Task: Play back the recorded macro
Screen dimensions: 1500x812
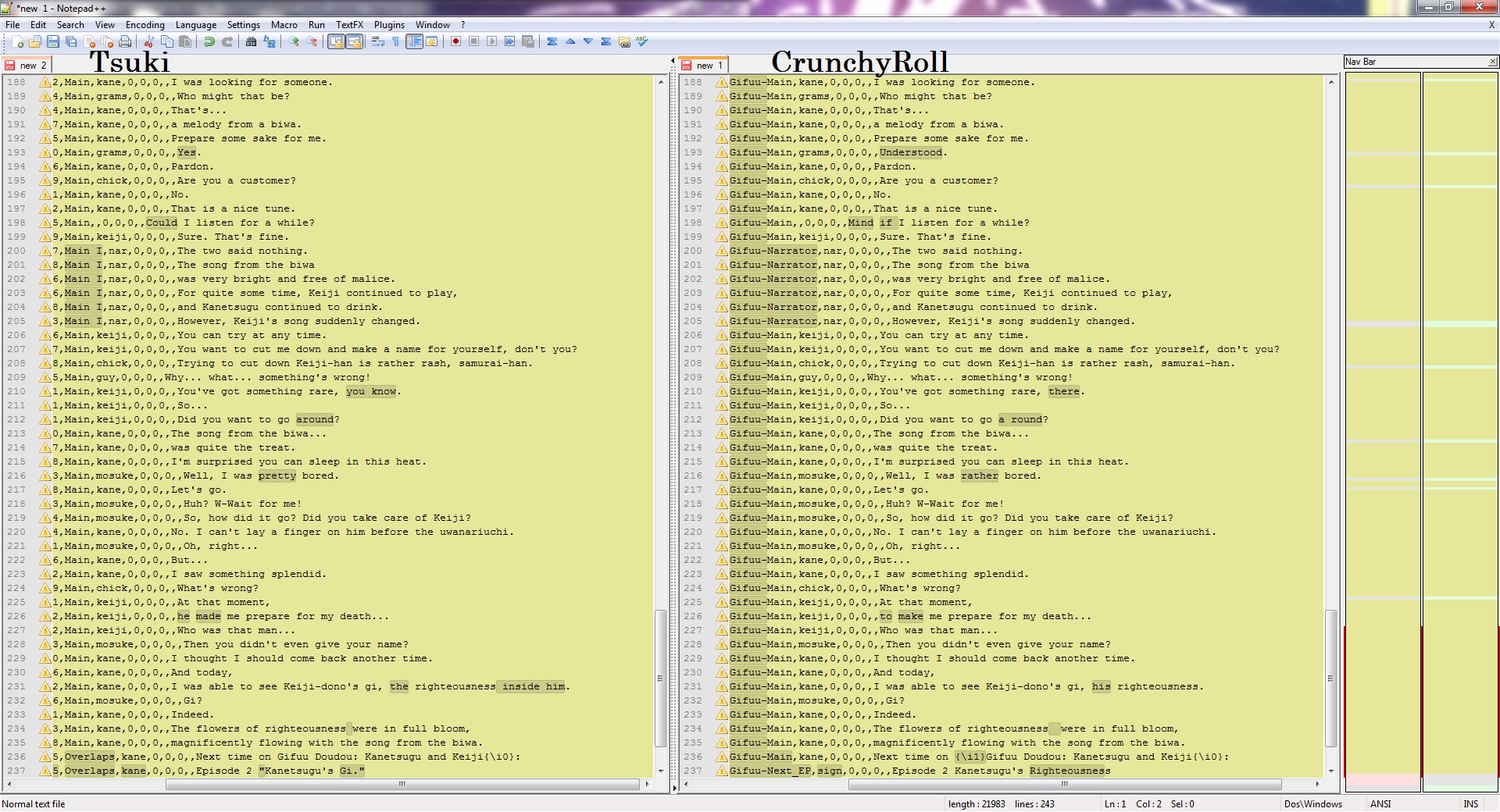Action: [491, 41]
